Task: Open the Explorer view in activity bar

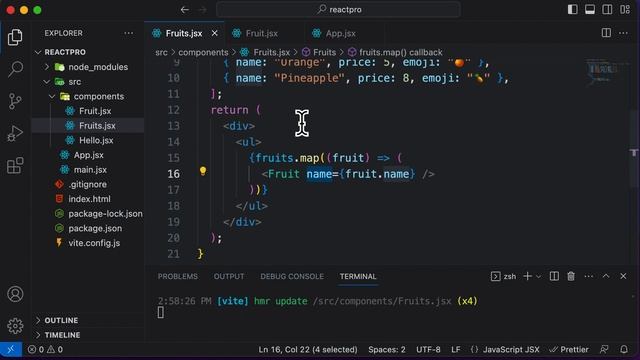Action: click(x=15, y=38)
